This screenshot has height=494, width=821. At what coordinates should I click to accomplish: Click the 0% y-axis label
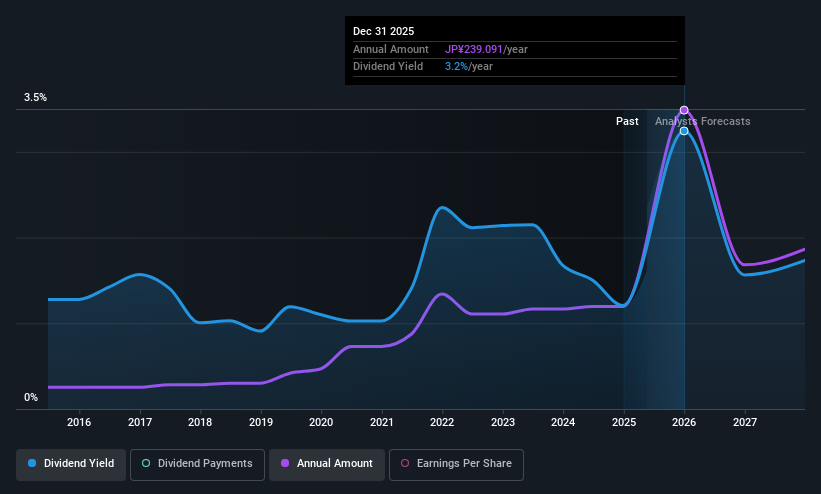31,398
